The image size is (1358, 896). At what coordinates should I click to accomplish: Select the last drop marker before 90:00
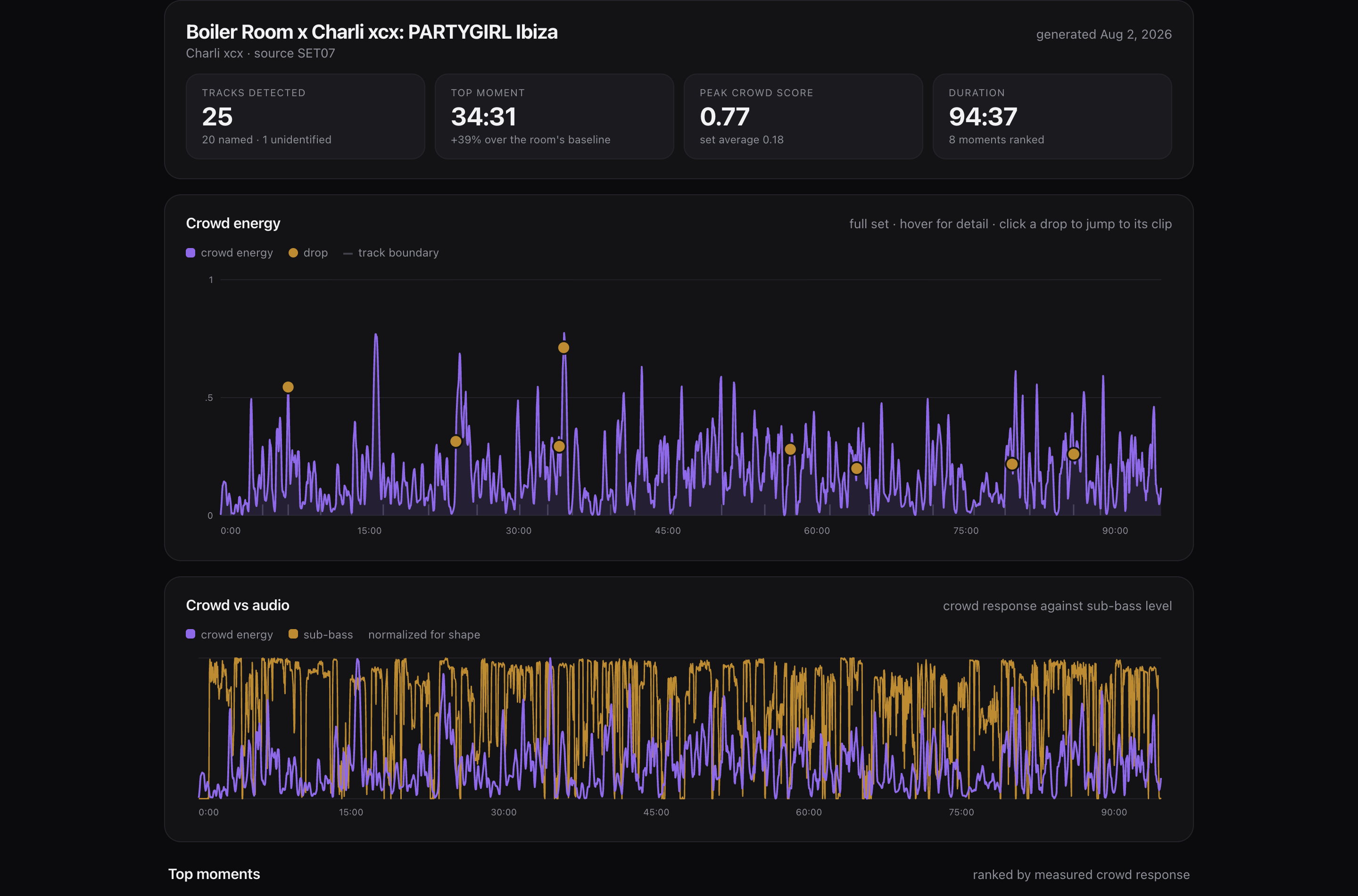(1074, 454)
